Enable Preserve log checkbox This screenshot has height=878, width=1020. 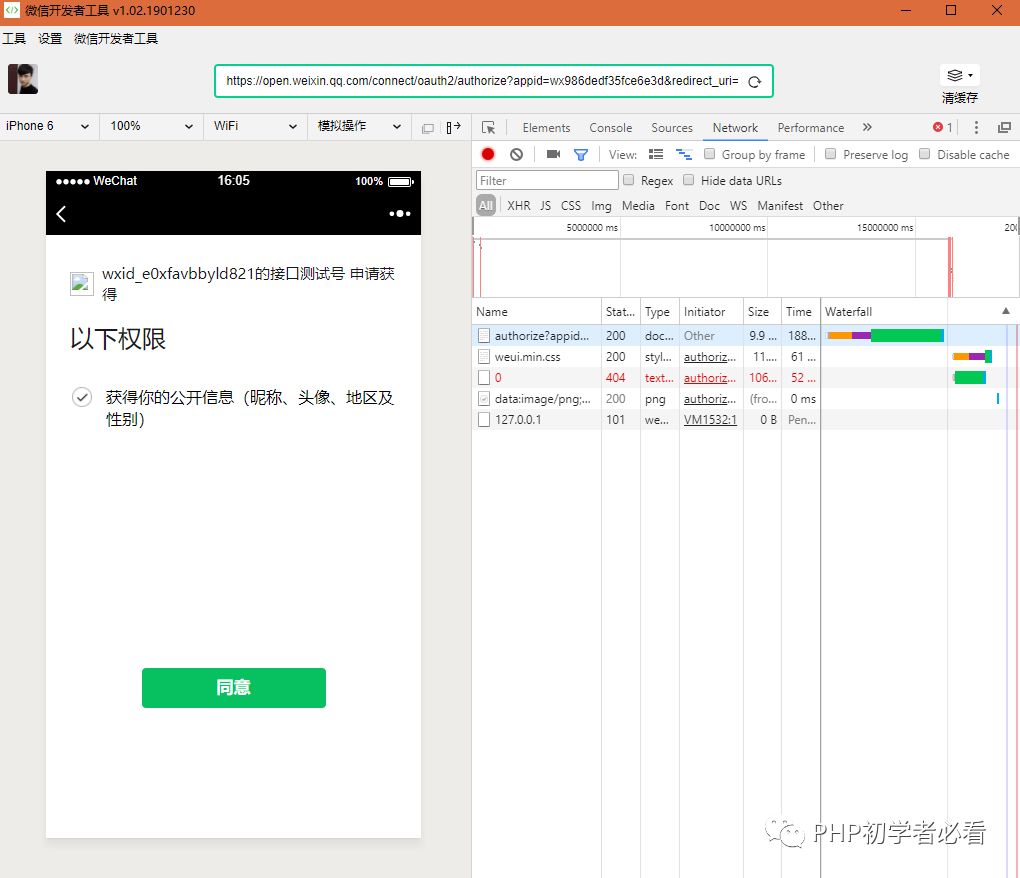pos(830,153)
